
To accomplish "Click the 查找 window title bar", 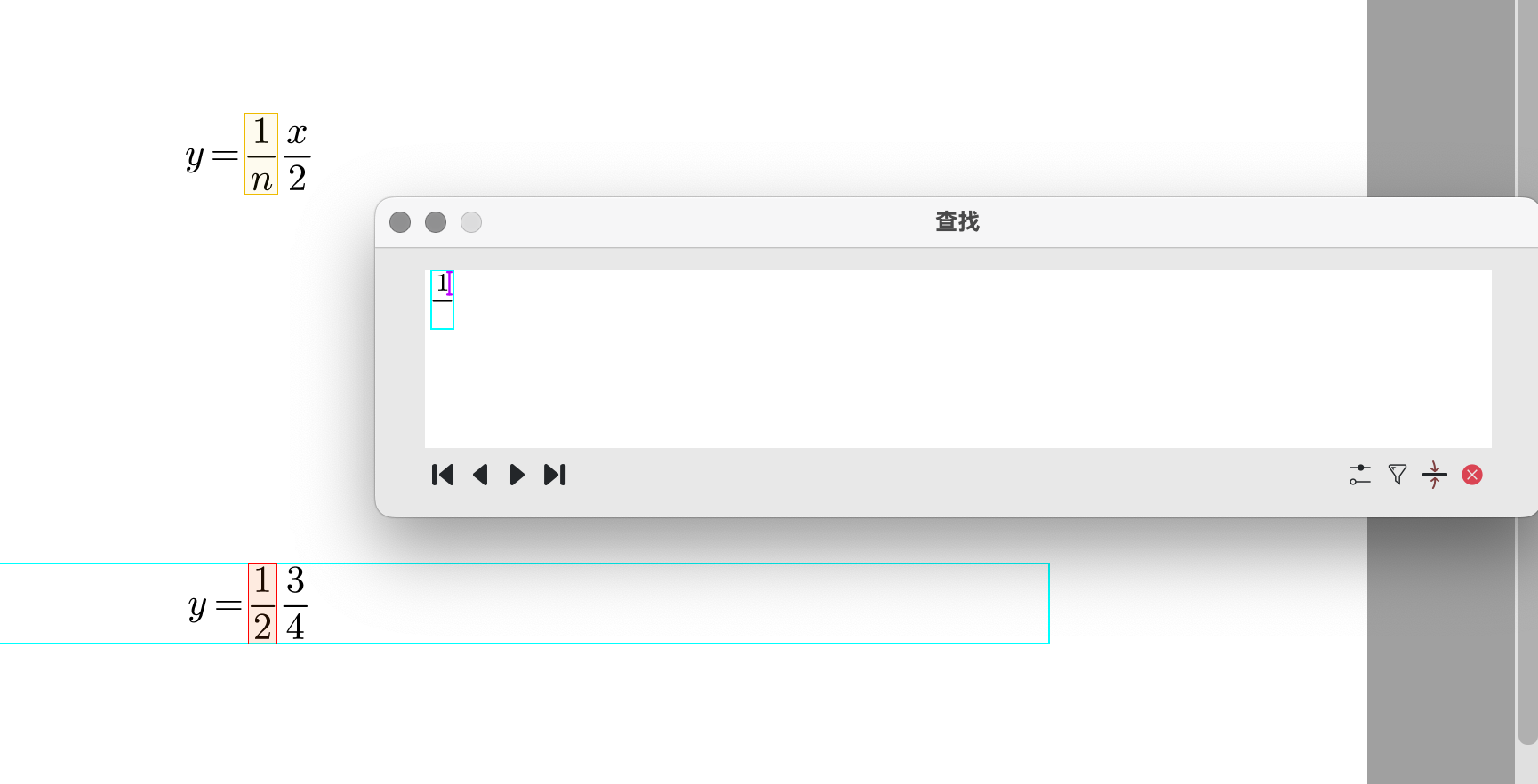I will coord(957,222).
